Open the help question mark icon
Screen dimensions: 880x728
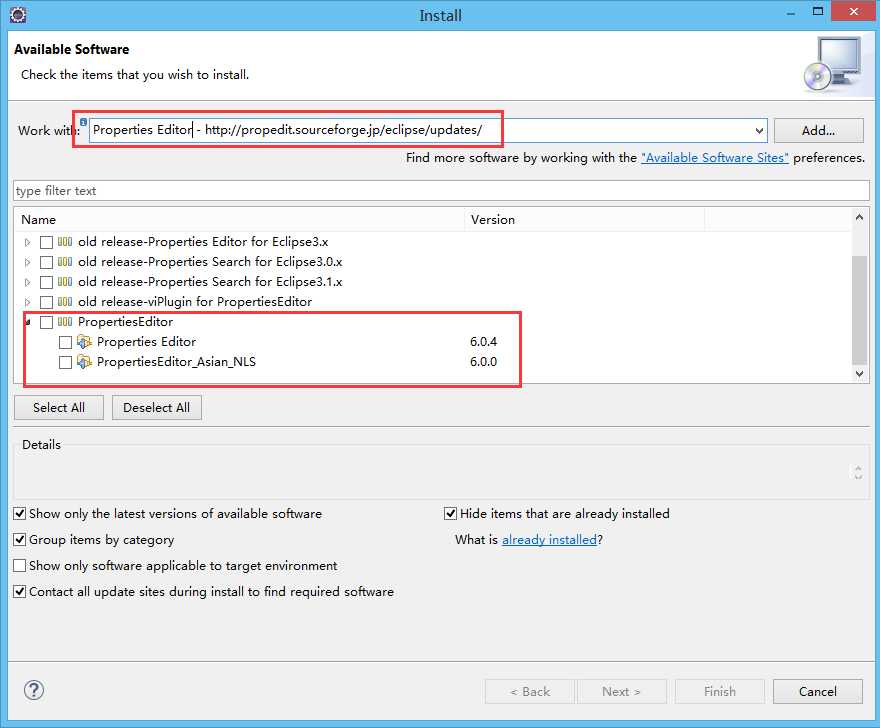[x=34, y=690]
